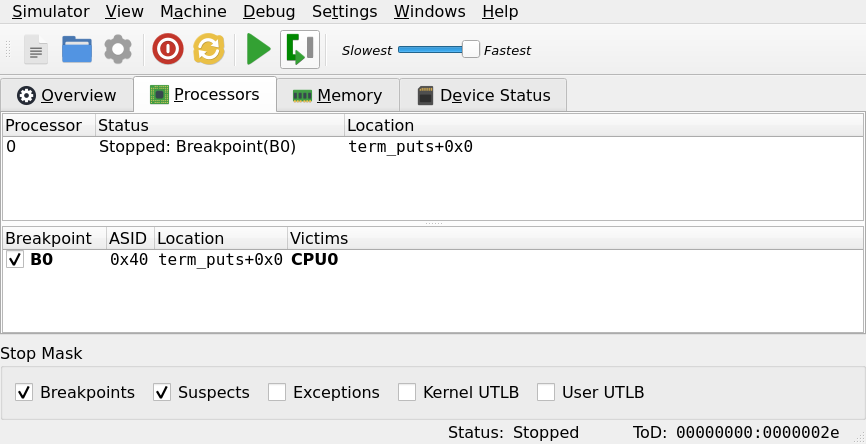Enable the Exceptions stop mask checkbox
866x444 pixels.
coord(277,393)
